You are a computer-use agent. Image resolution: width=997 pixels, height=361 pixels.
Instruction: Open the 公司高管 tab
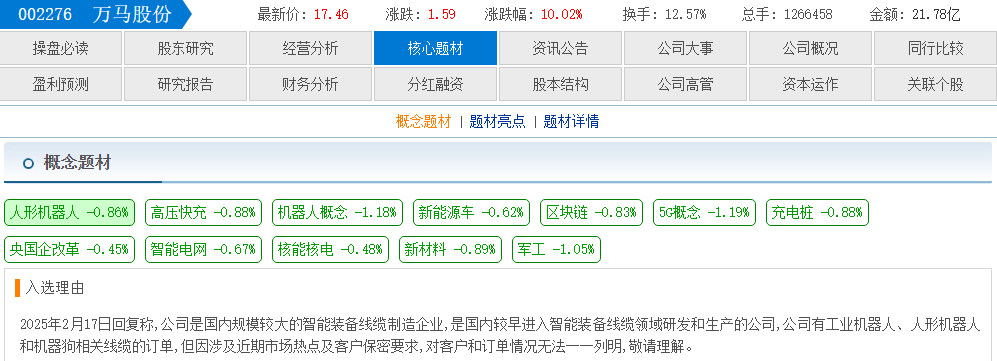[685, 84]
